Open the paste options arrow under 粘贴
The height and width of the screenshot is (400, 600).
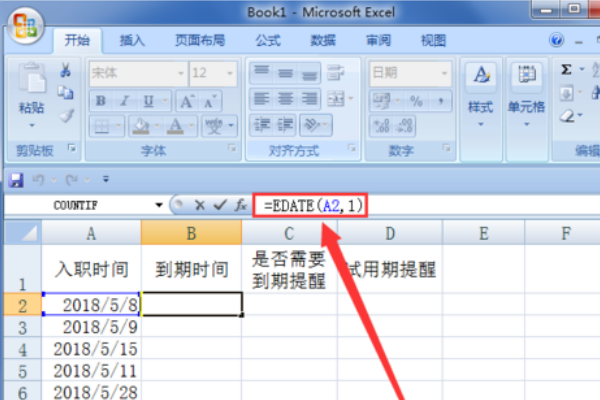coord(32,125)
